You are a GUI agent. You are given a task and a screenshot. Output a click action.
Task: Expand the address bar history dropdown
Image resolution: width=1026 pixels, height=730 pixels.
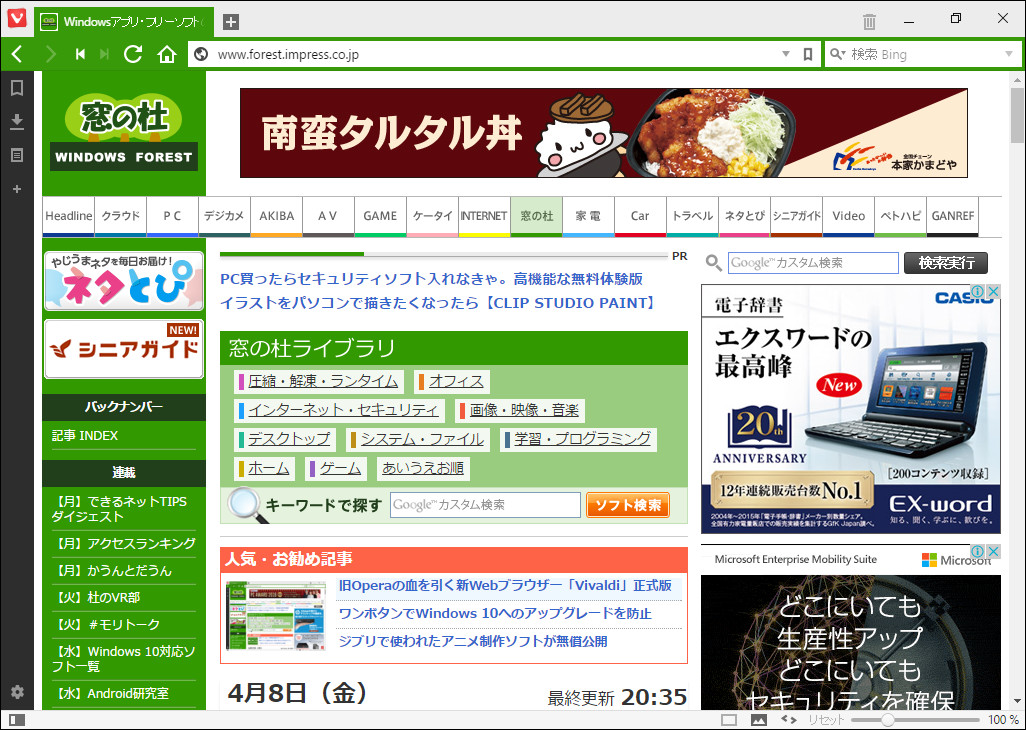click(x=786, y=54)
